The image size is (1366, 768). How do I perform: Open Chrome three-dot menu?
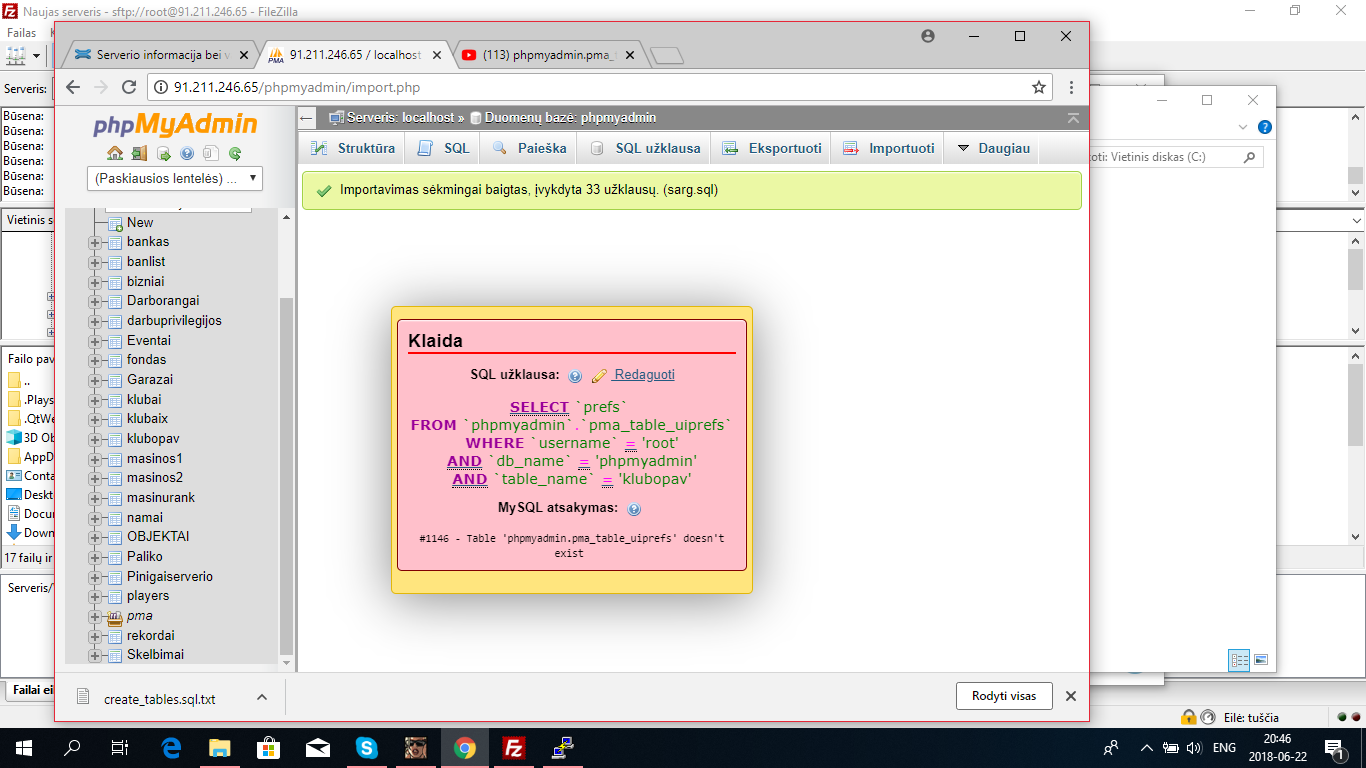1072,88
